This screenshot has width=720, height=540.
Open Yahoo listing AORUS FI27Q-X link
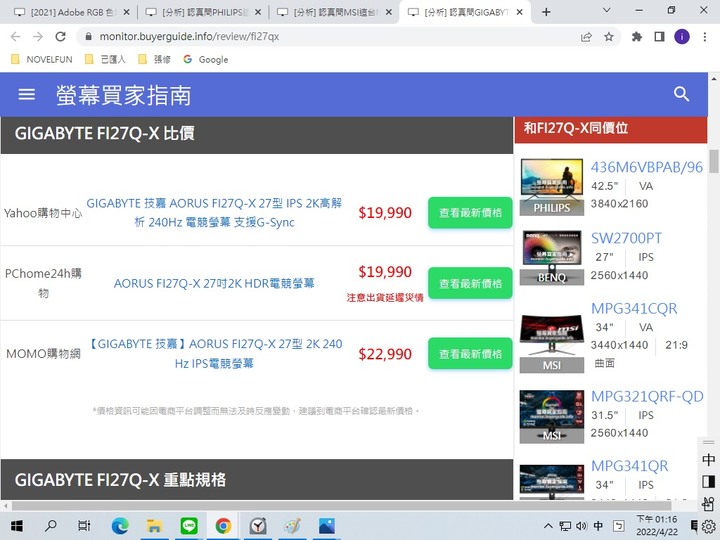[x=214, y=213]
